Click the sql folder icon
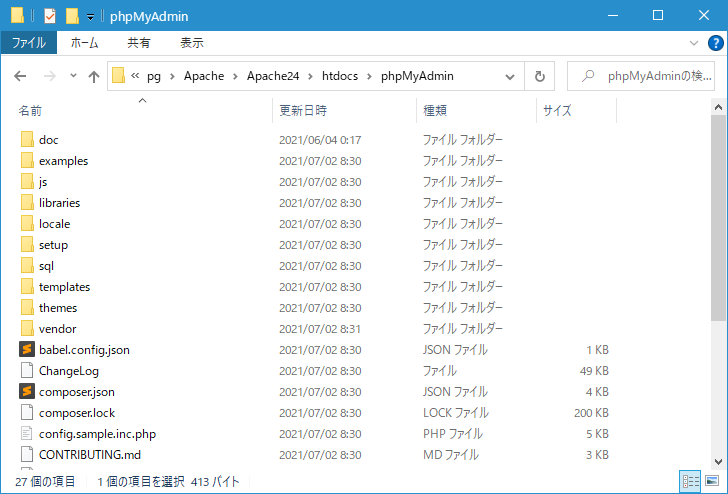 [27, 265]
